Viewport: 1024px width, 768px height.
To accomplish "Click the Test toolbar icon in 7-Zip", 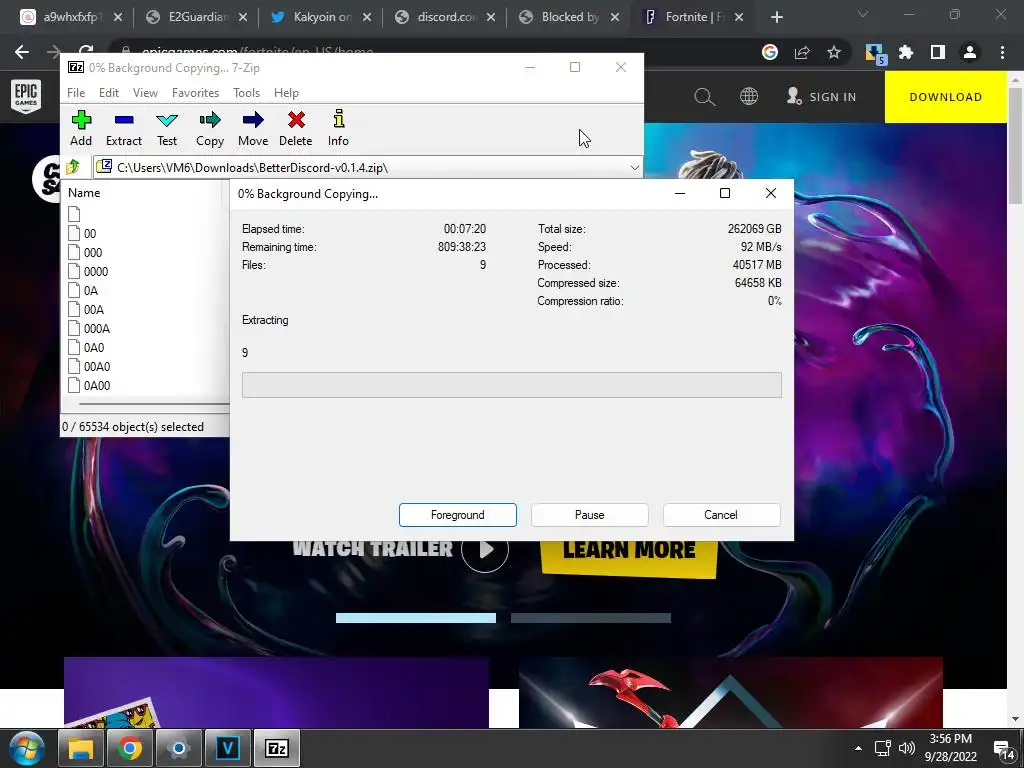I will [167, 128].
